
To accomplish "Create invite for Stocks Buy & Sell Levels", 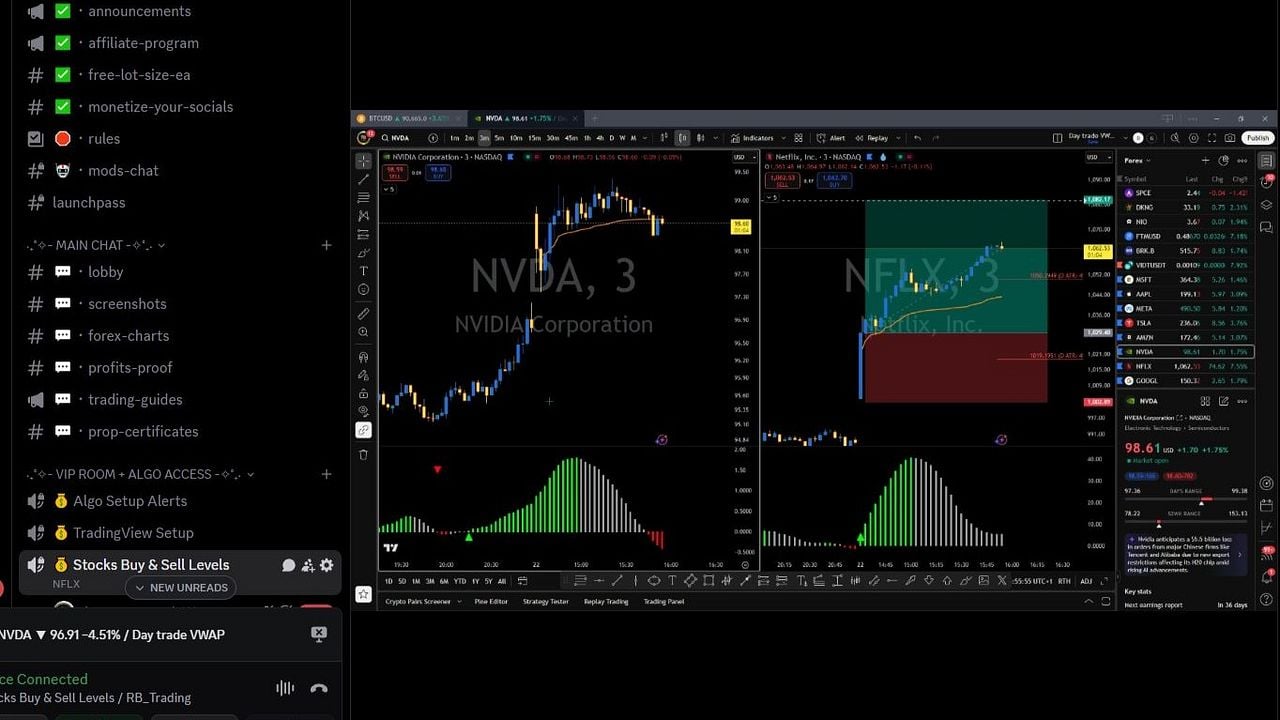I will [308, 566].
